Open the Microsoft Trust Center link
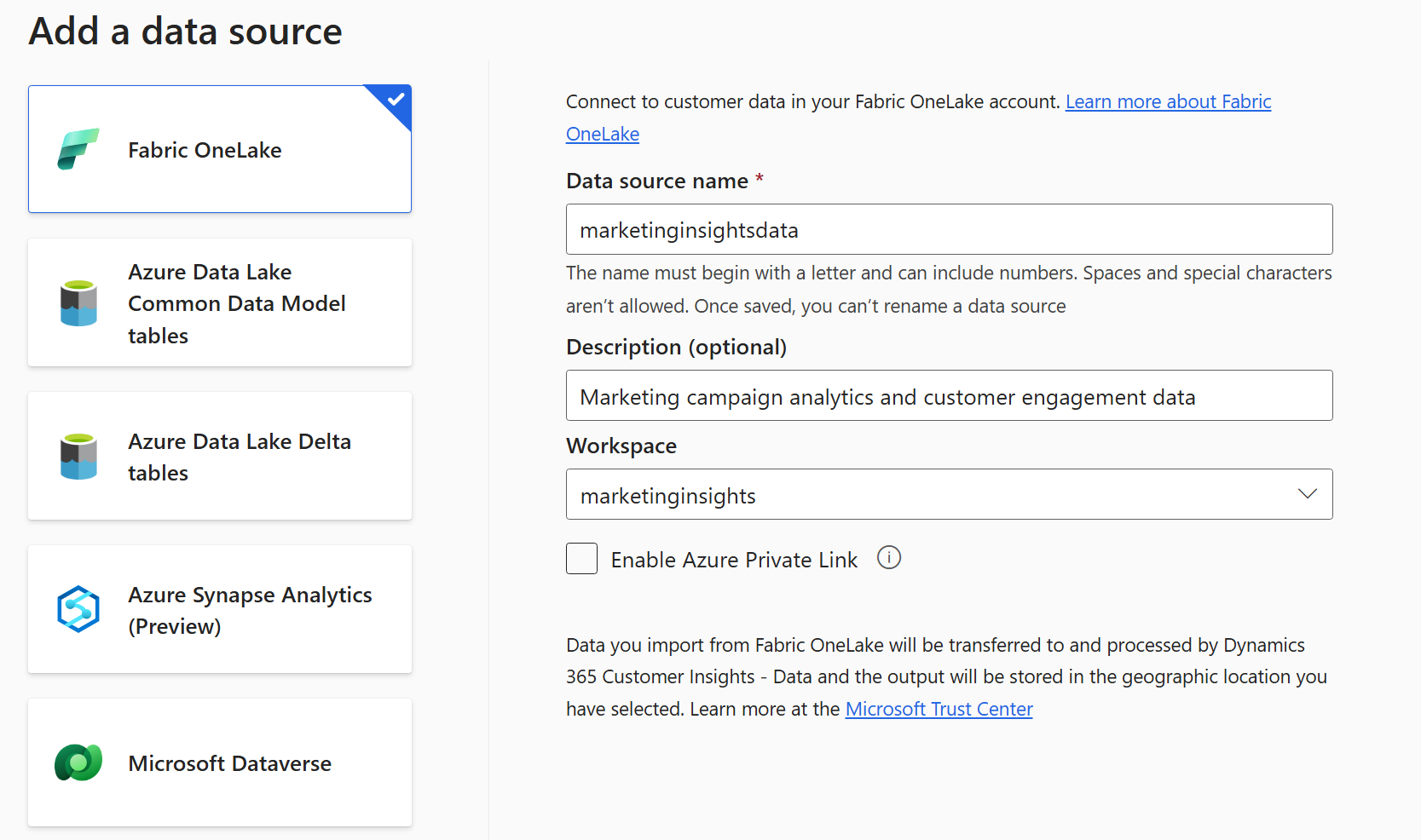The width and height of the screenshot is (1421, 840). (x=939, y=709)
